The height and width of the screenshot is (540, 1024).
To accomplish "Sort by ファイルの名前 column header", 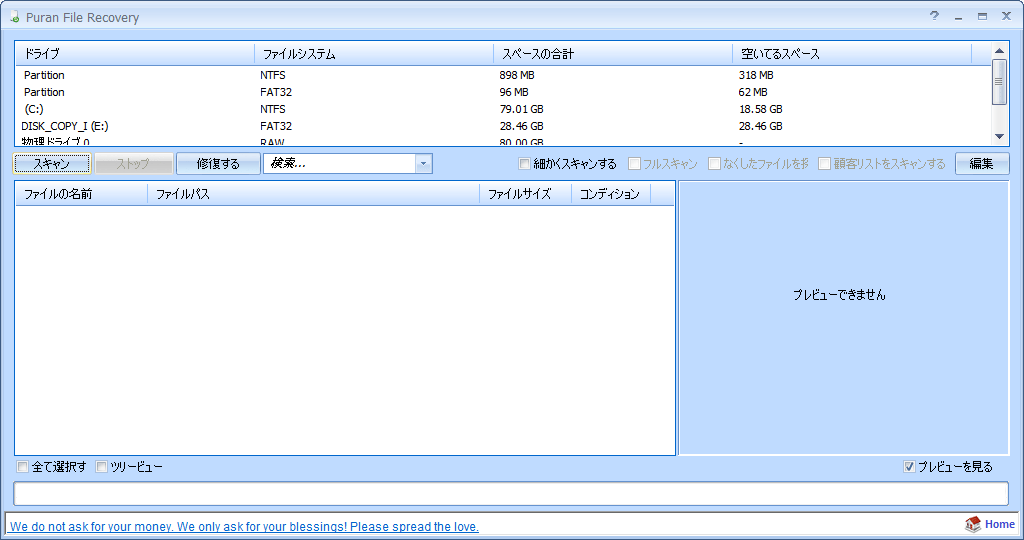I will [x=80, y=194].
